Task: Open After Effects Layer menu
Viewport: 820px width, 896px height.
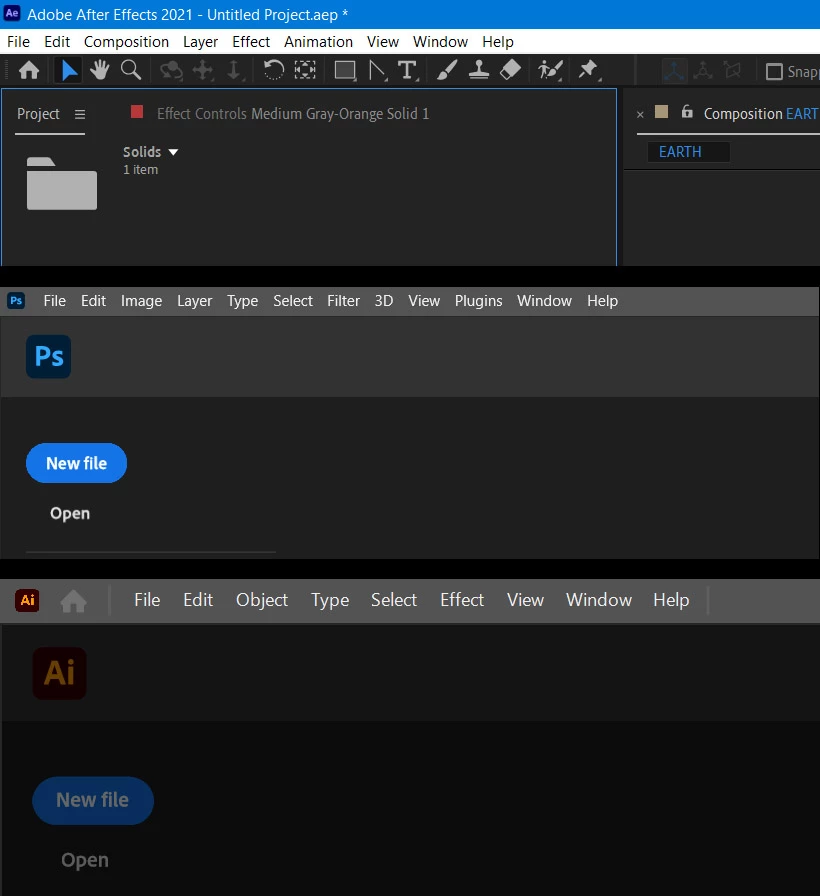Action: click(x=200, y=42)
